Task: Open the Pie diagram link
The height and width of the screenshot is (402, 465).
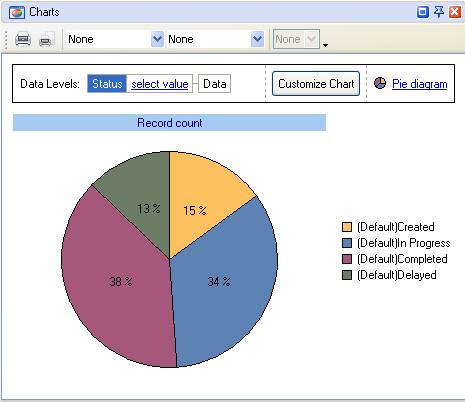Action: click(x=419, y=84)
